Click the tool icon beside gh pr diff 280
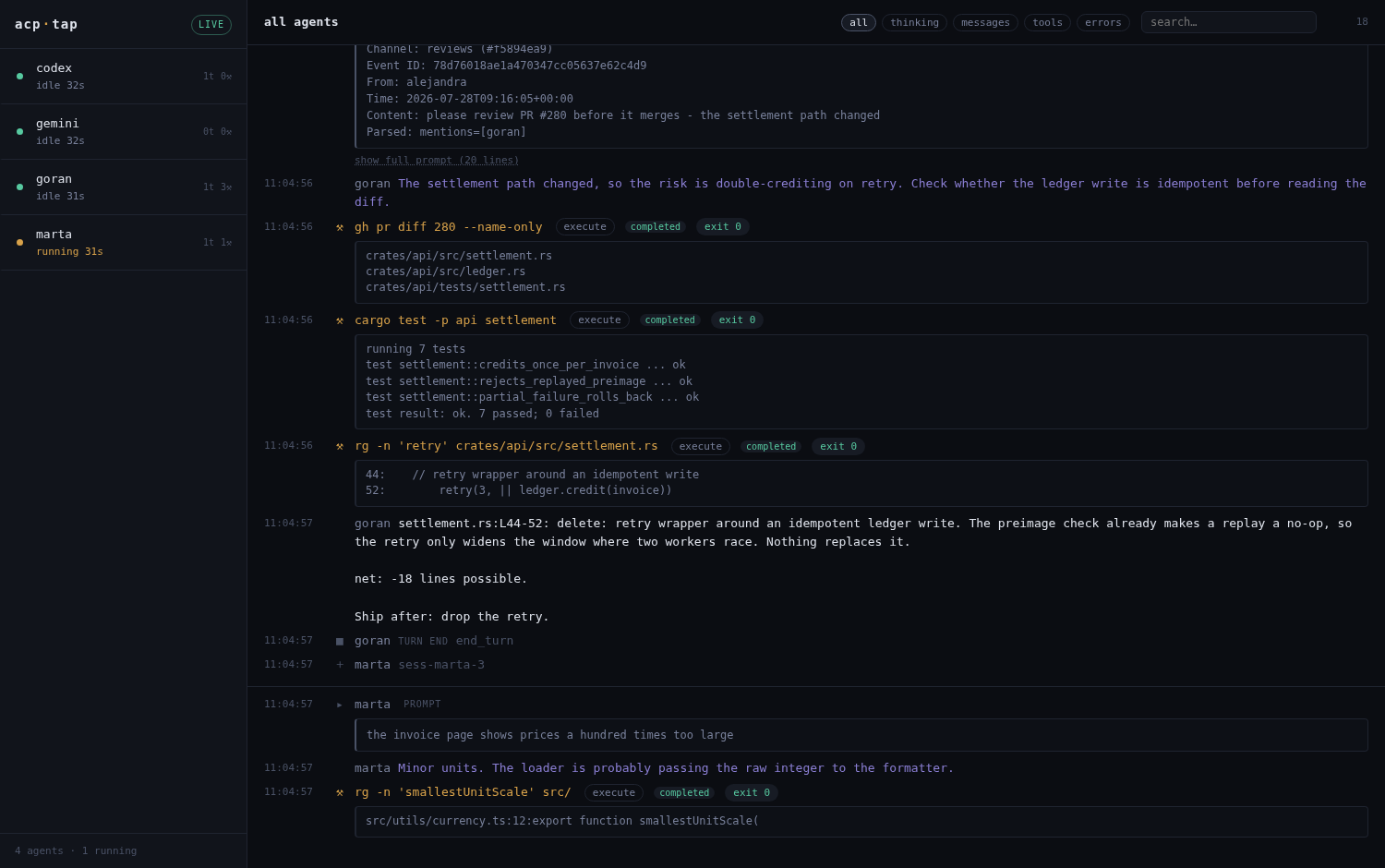This screenshot has height=868, width=1385. click(340, 227)
